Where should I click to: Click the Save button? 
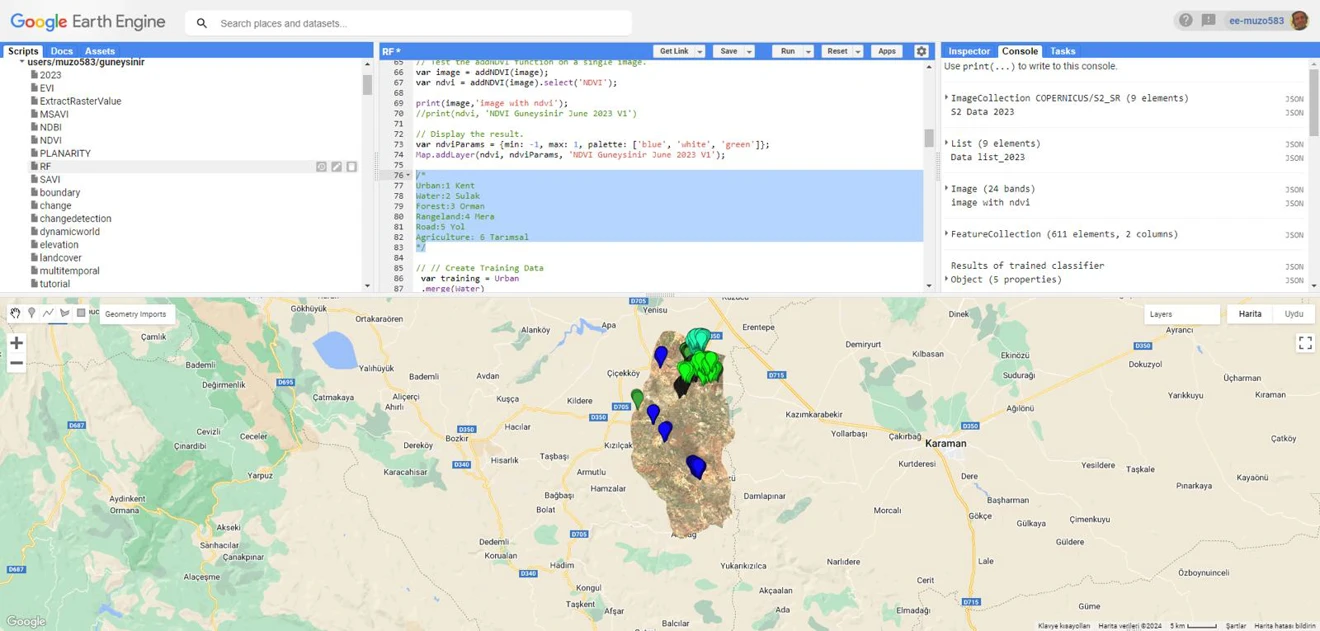728,51
